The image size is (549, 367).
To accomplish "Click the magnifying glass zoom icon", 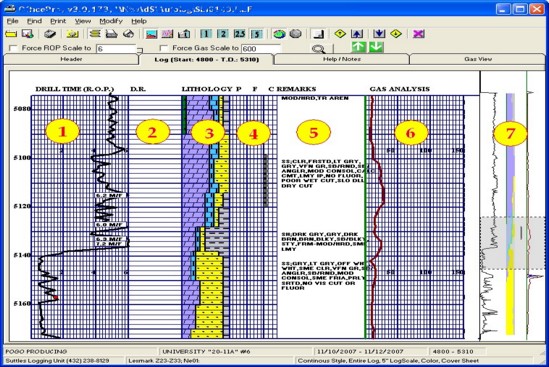I will point(318,49).
